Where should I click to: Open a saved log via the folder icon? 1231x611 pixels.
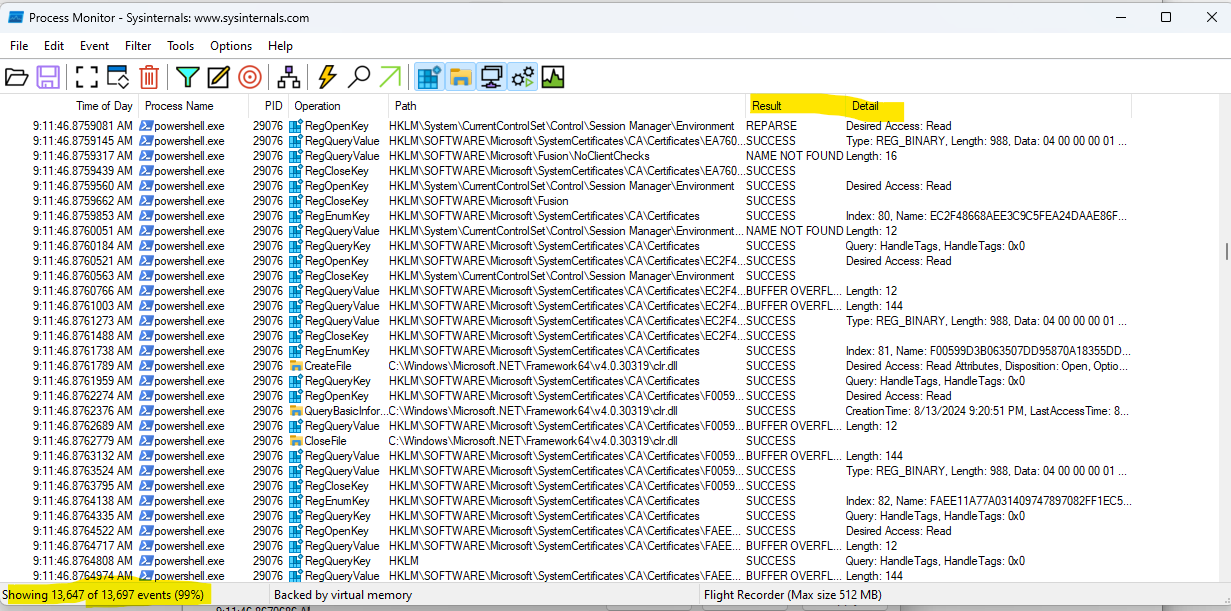tap(17, 76)
